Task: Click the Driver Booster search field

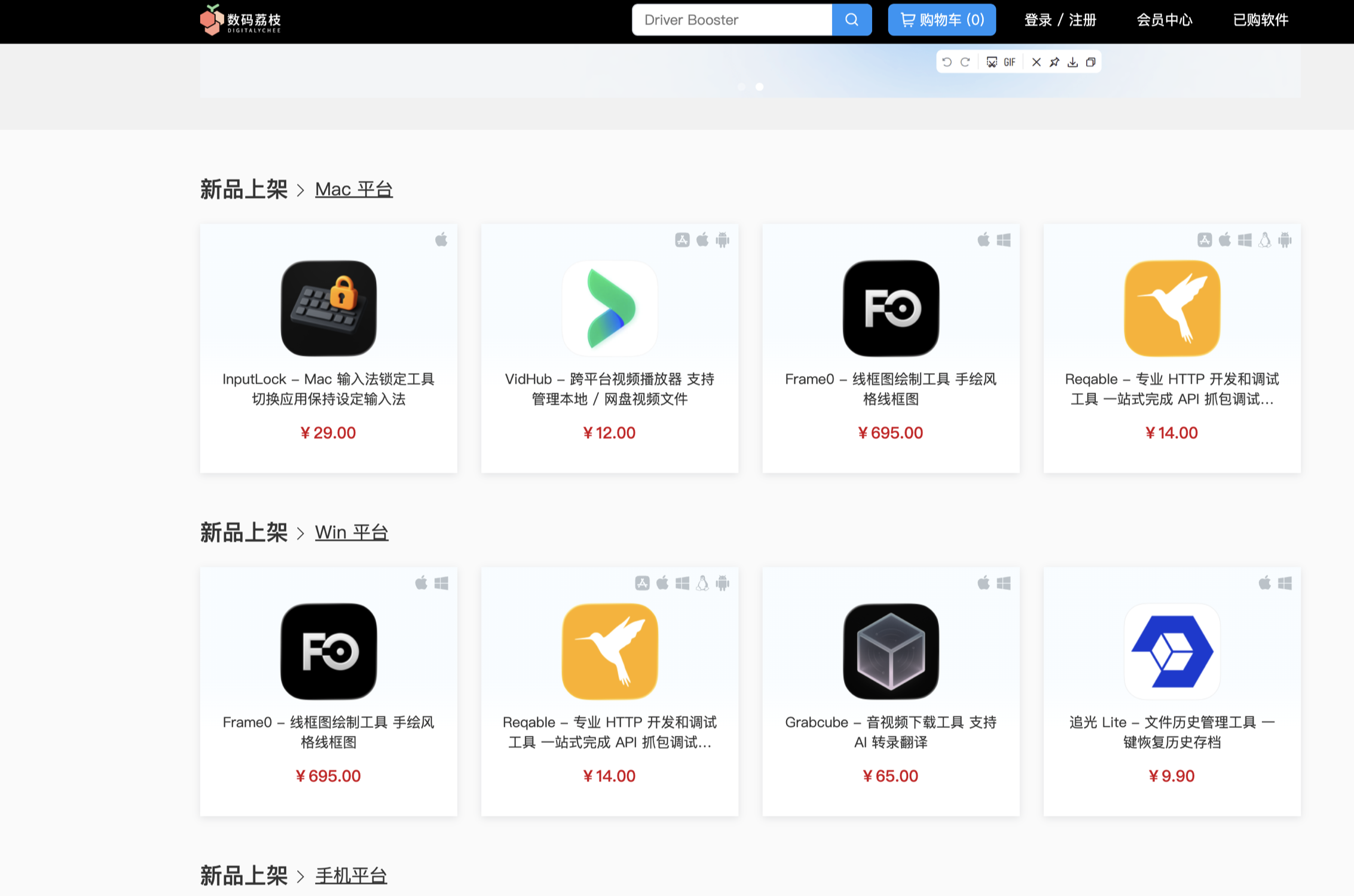Action: [x=732, y=20]
